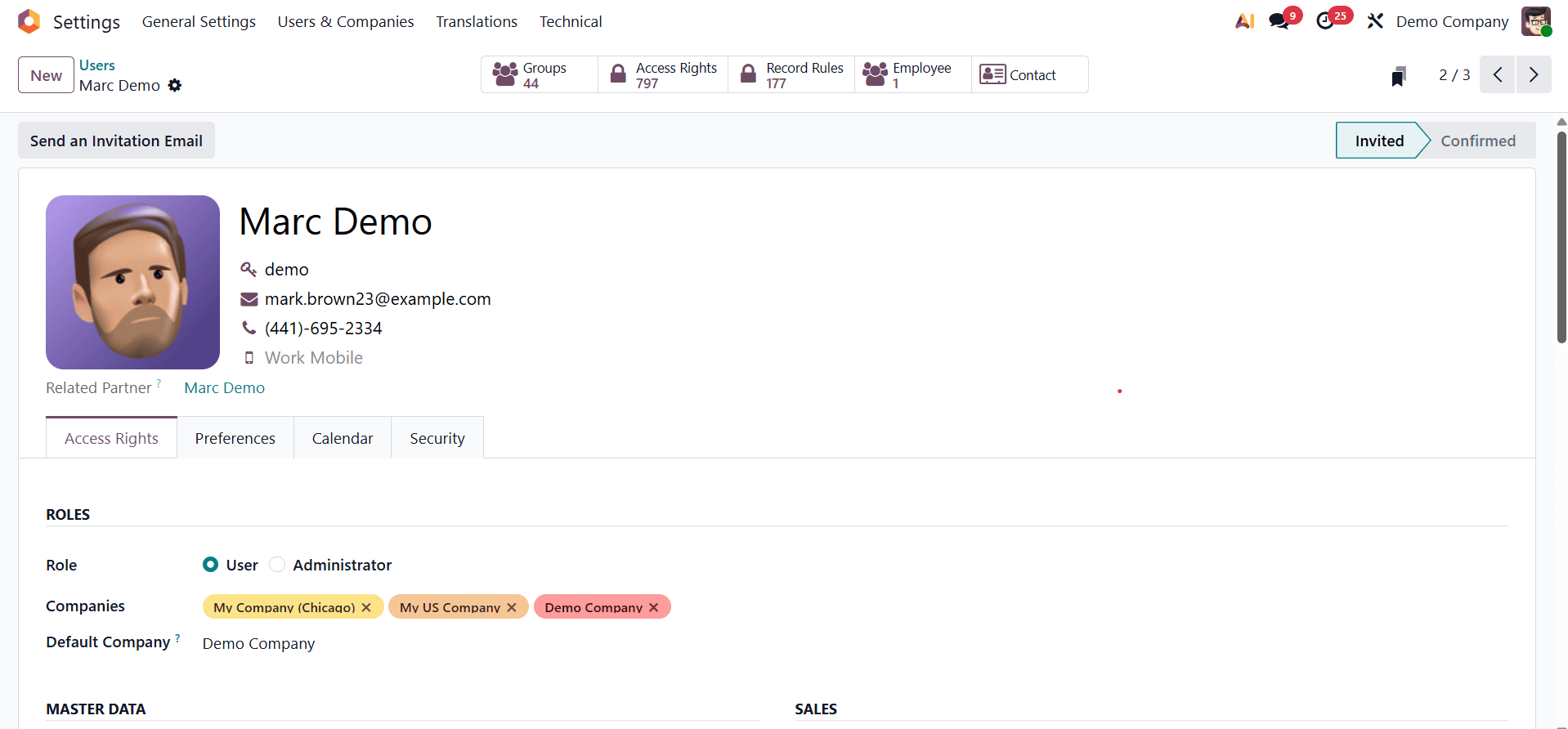Open the user avatar menu
1568x729 pixels.
click(1536, 21)
